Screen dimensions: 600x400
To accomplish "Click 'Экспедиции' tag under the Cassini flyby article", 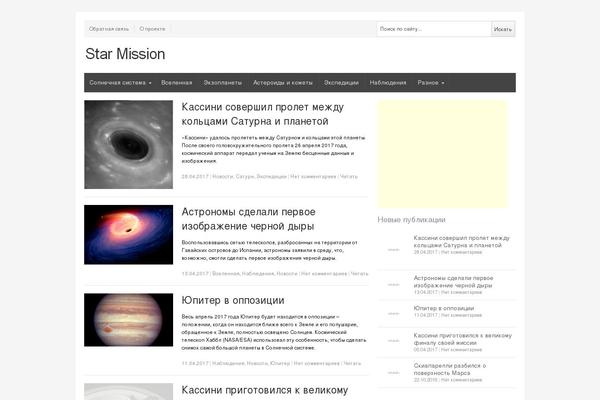I will pyautogui.click(x=271, y=176).
